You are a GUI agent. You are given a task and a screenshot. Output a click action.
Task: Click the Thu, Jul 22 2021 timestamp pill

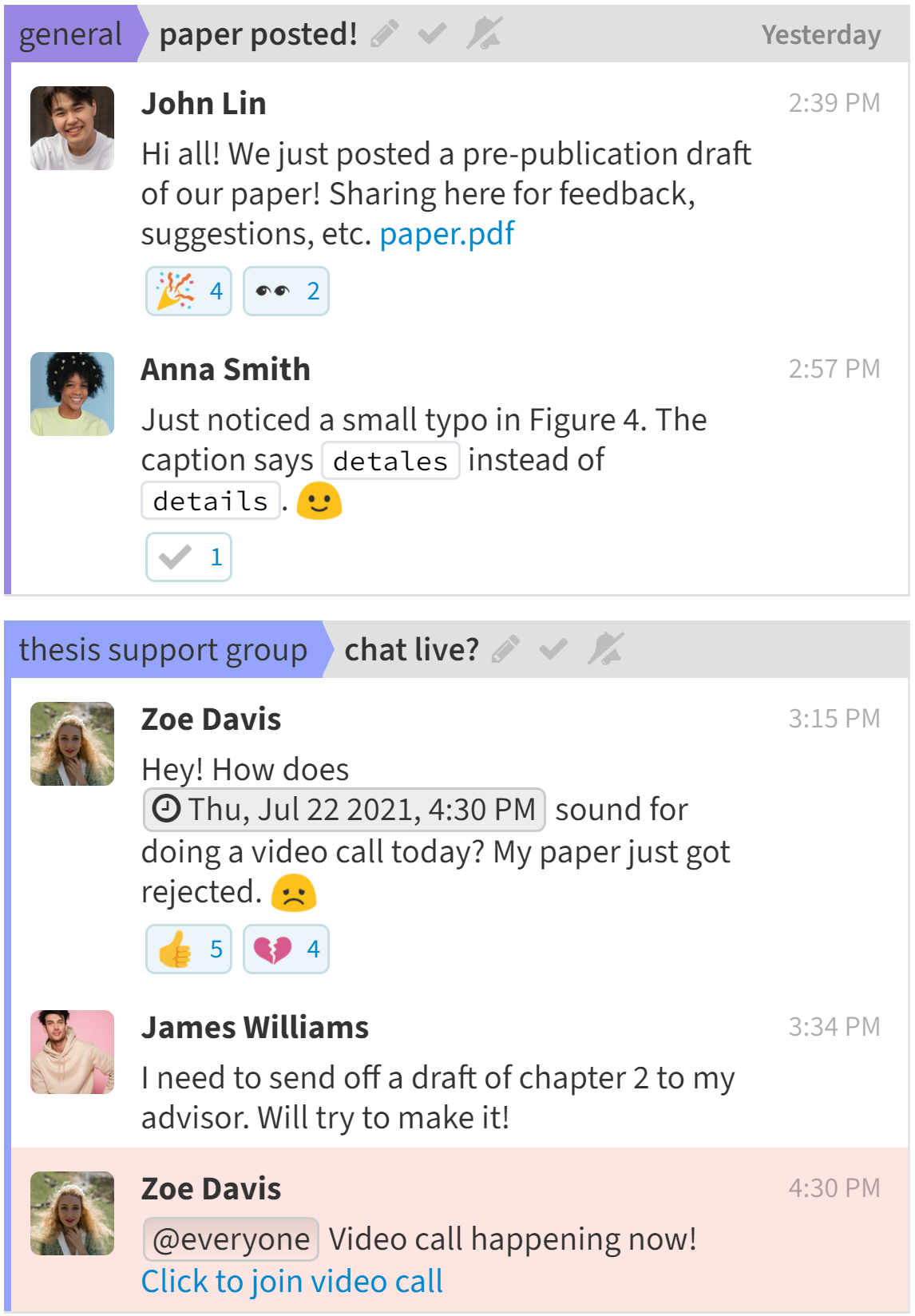344,810
